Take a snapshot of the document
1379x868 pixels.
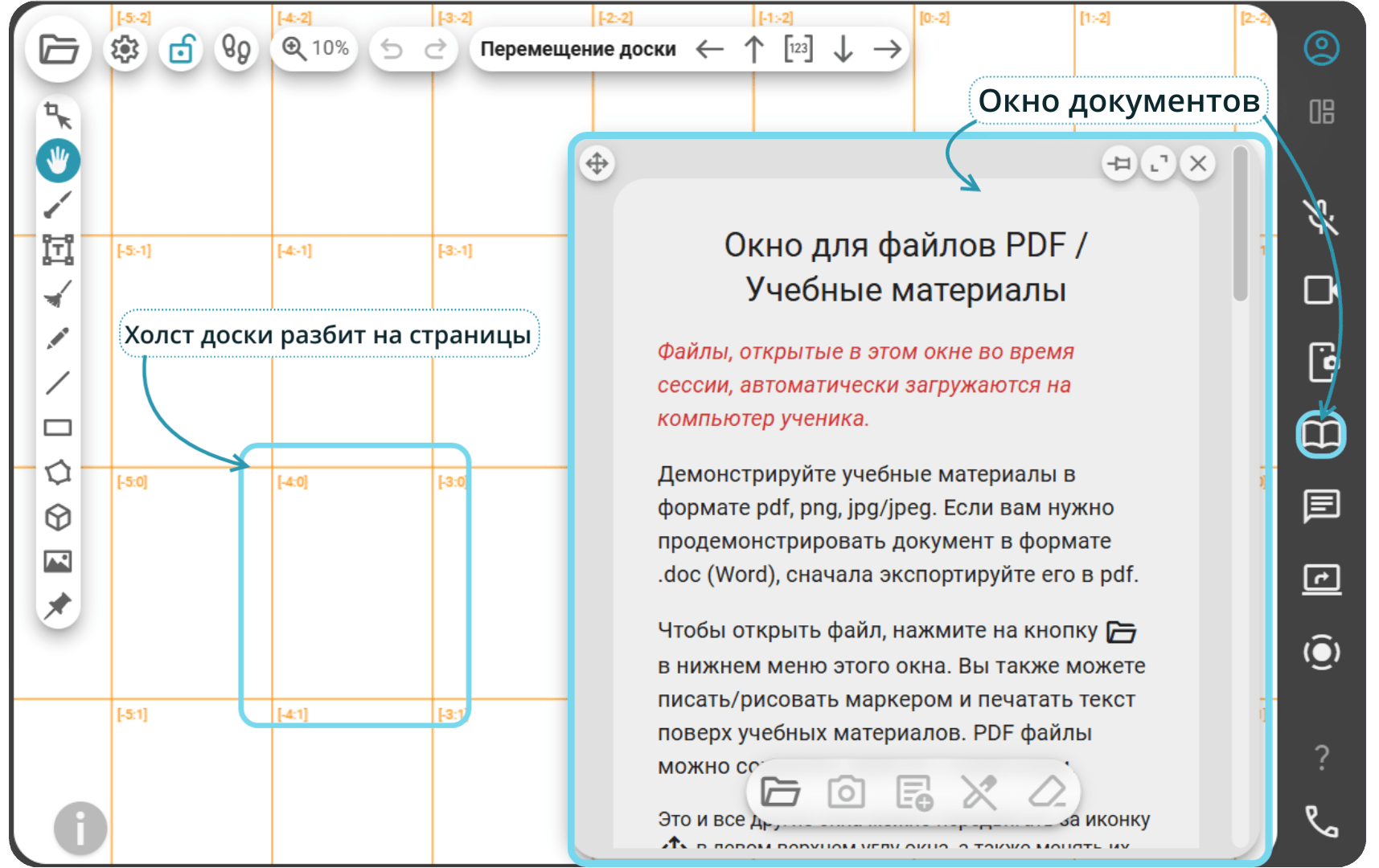[x=847, y=792]
